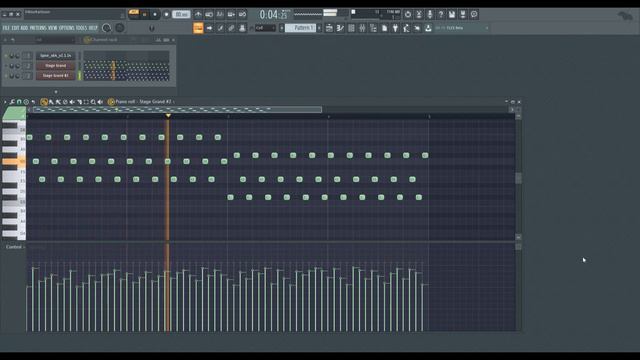The width and height of the screenshot is (640, 360).
Task: Adjust the main volume knob beside HELP
Action: point(107,28)
